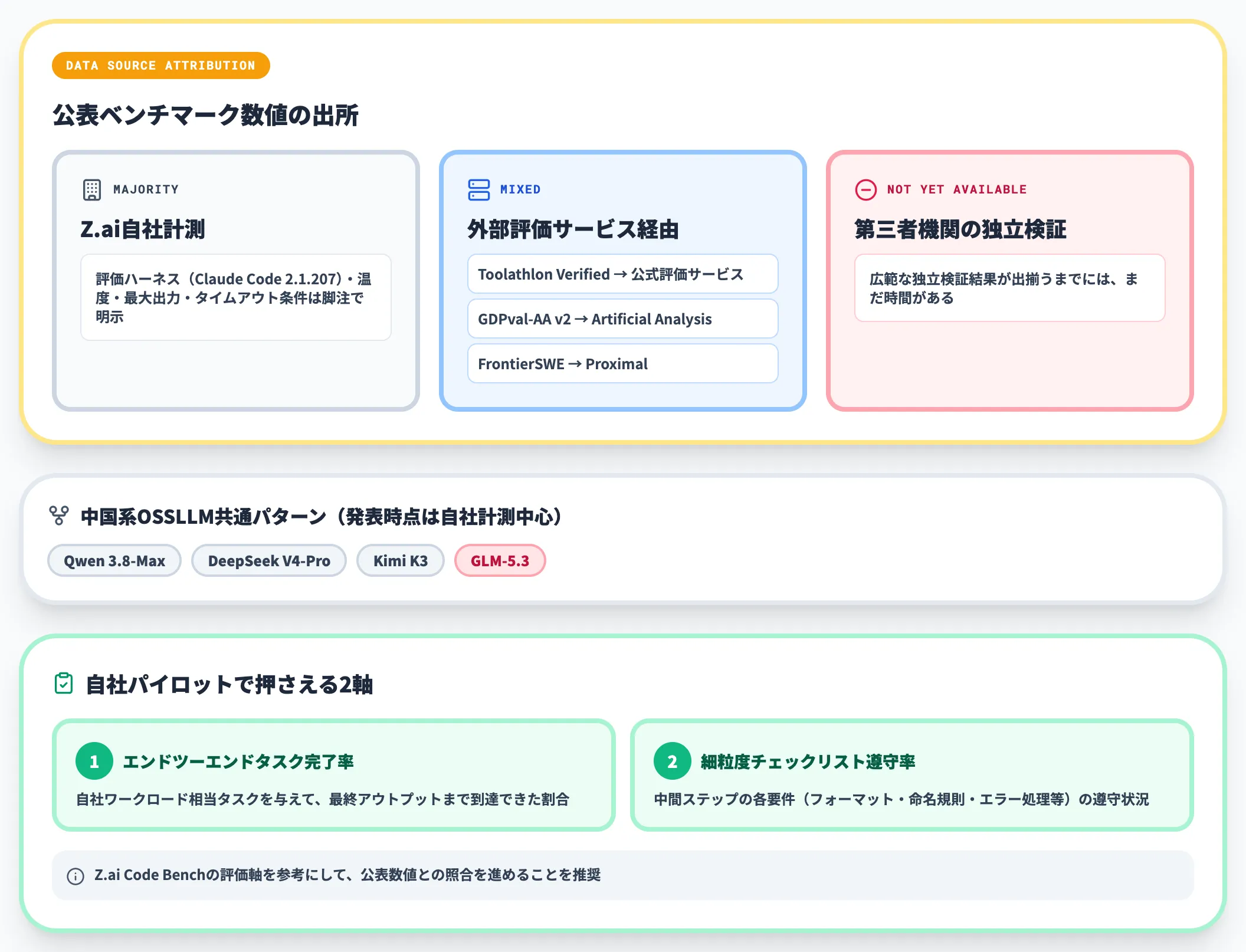
Task: Click the Z.ai Code Benchの評価軸 recommendation note
Action: pyautogui.click(x=623, y=875)
